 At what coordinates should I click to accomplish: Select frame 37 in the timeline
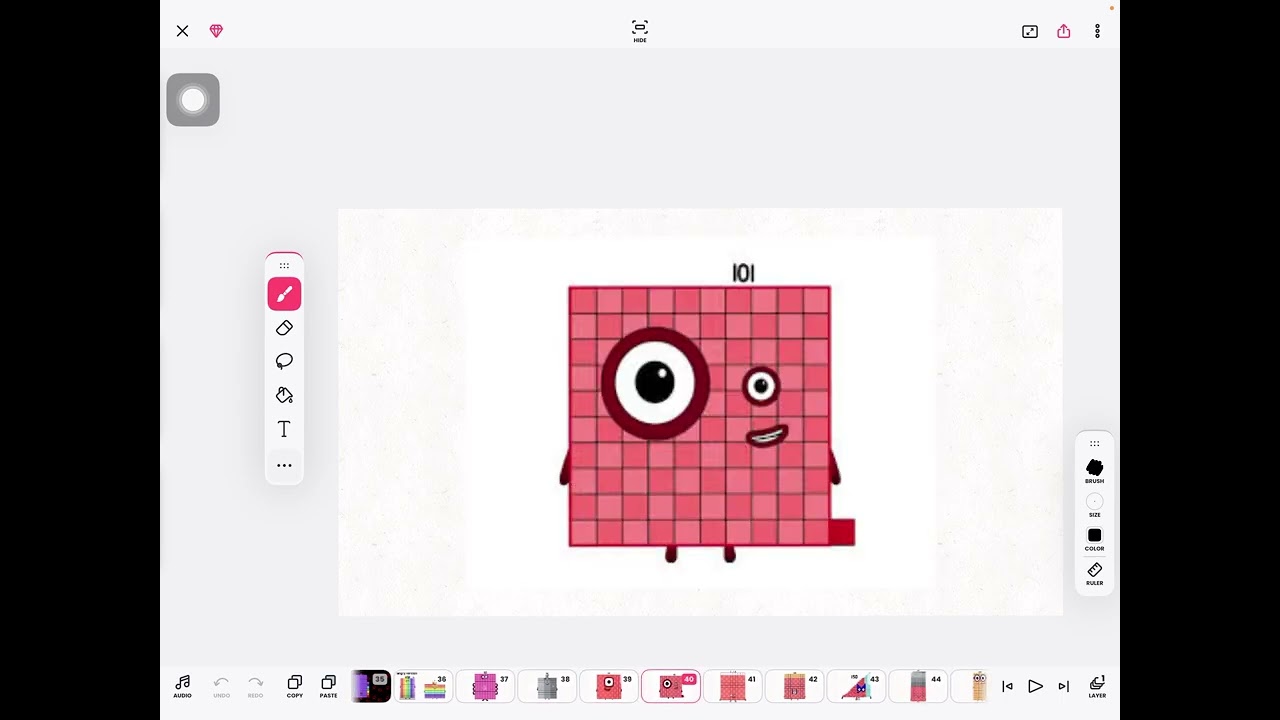485,686
